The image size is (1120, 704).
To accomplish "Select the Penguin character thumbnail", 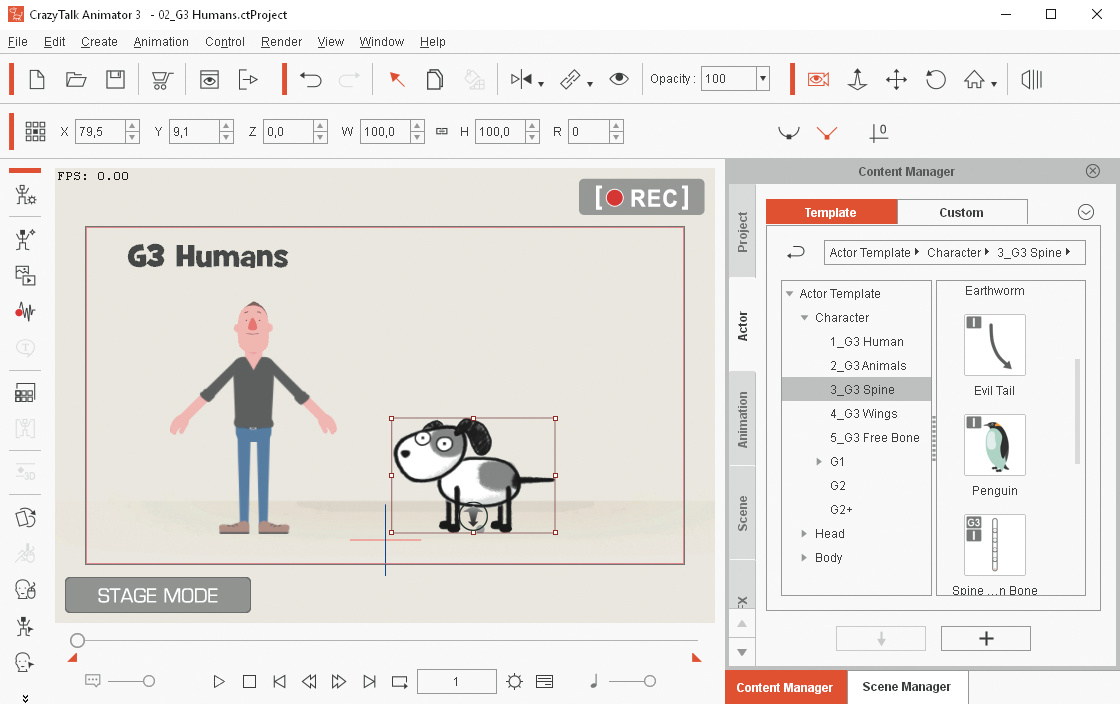I will [994, 446].
